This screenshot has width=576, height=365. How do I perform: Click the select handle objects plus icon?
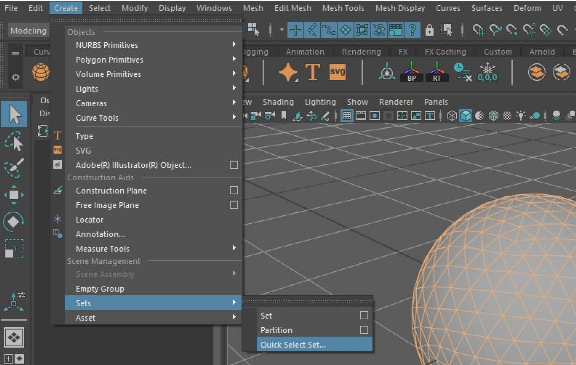tap(296, 30)
